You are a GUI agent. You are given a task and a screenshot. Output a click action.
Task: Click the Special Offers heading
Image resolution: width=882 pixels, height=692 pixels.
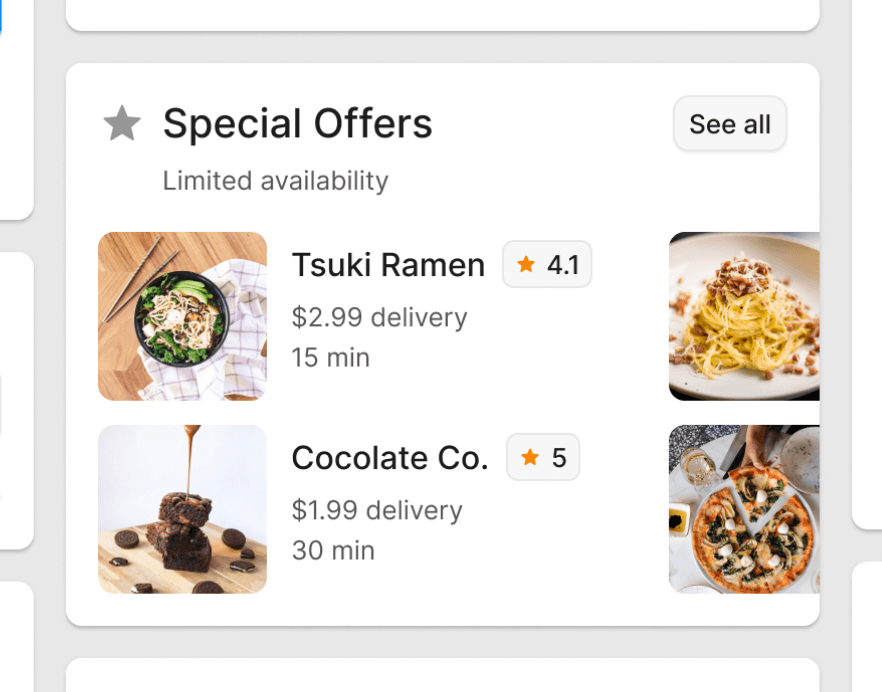298,124
